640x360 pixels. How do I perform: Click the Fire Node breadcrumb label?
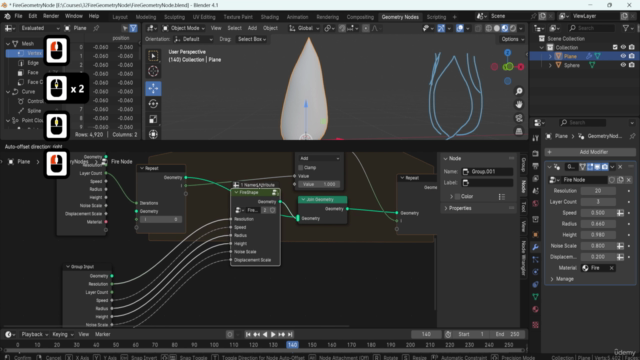pyautogui.click(x=122, y=162)
